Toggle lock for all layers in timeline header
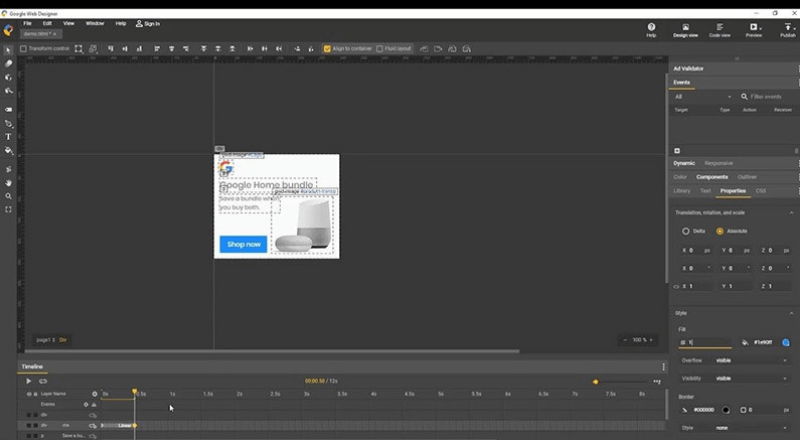 pyautogui.click(x=35, y=394)
